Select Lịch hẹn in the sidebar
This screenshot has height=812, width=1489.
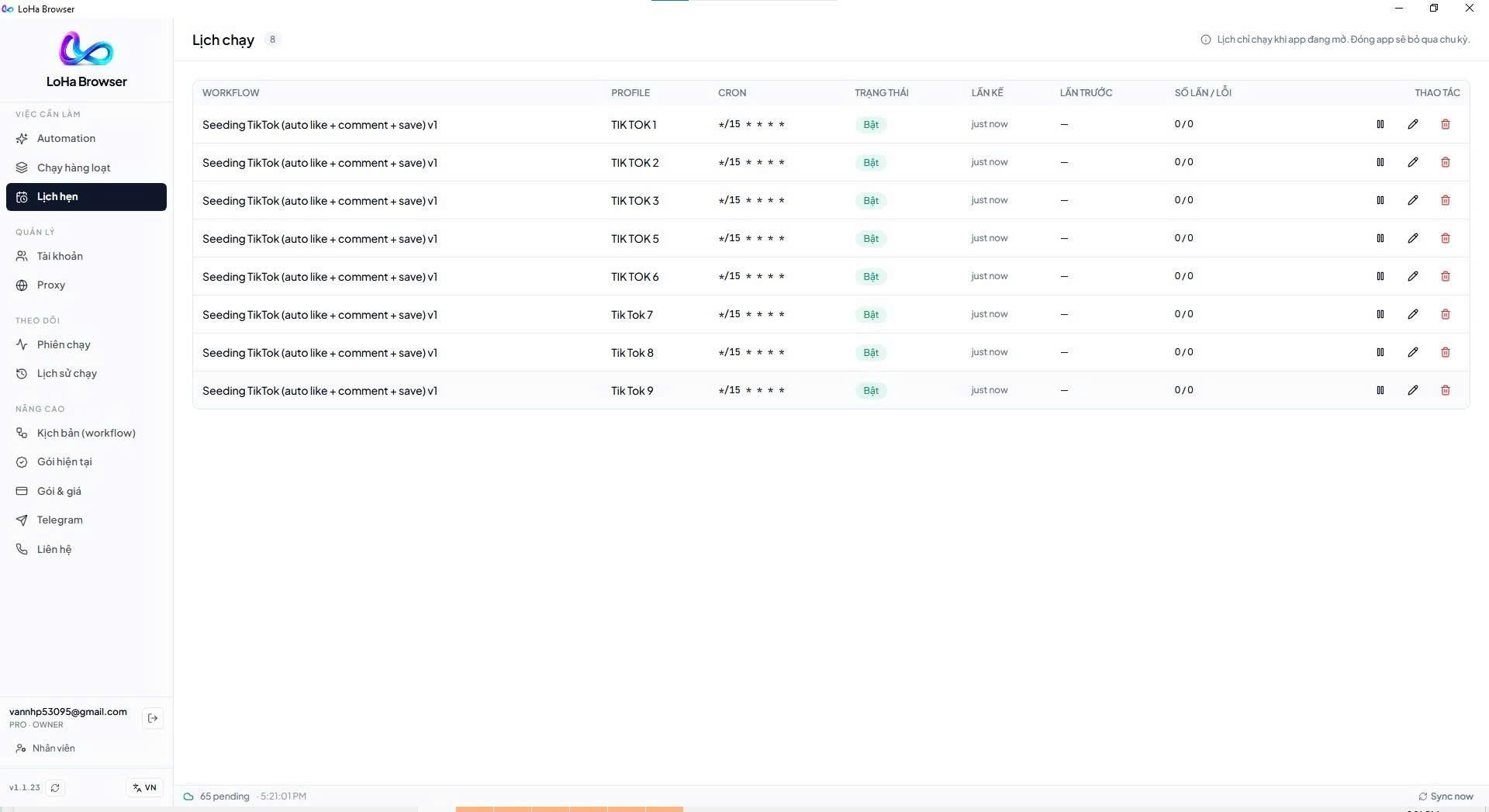(86, 197)
